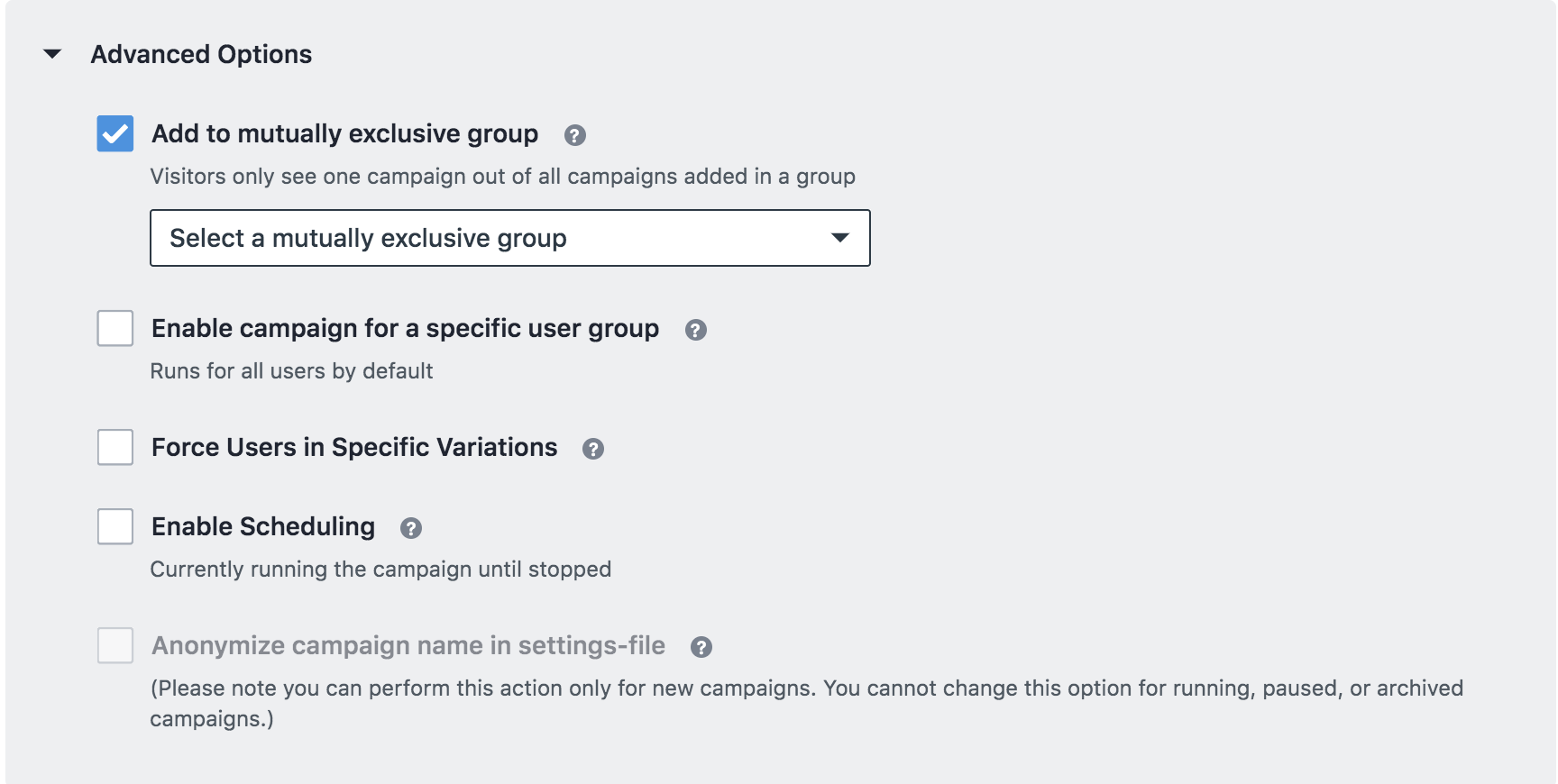Show help for Force Users in Specific Variations
The height and width of the screenshot is (784, 1558).
(592, 449)
